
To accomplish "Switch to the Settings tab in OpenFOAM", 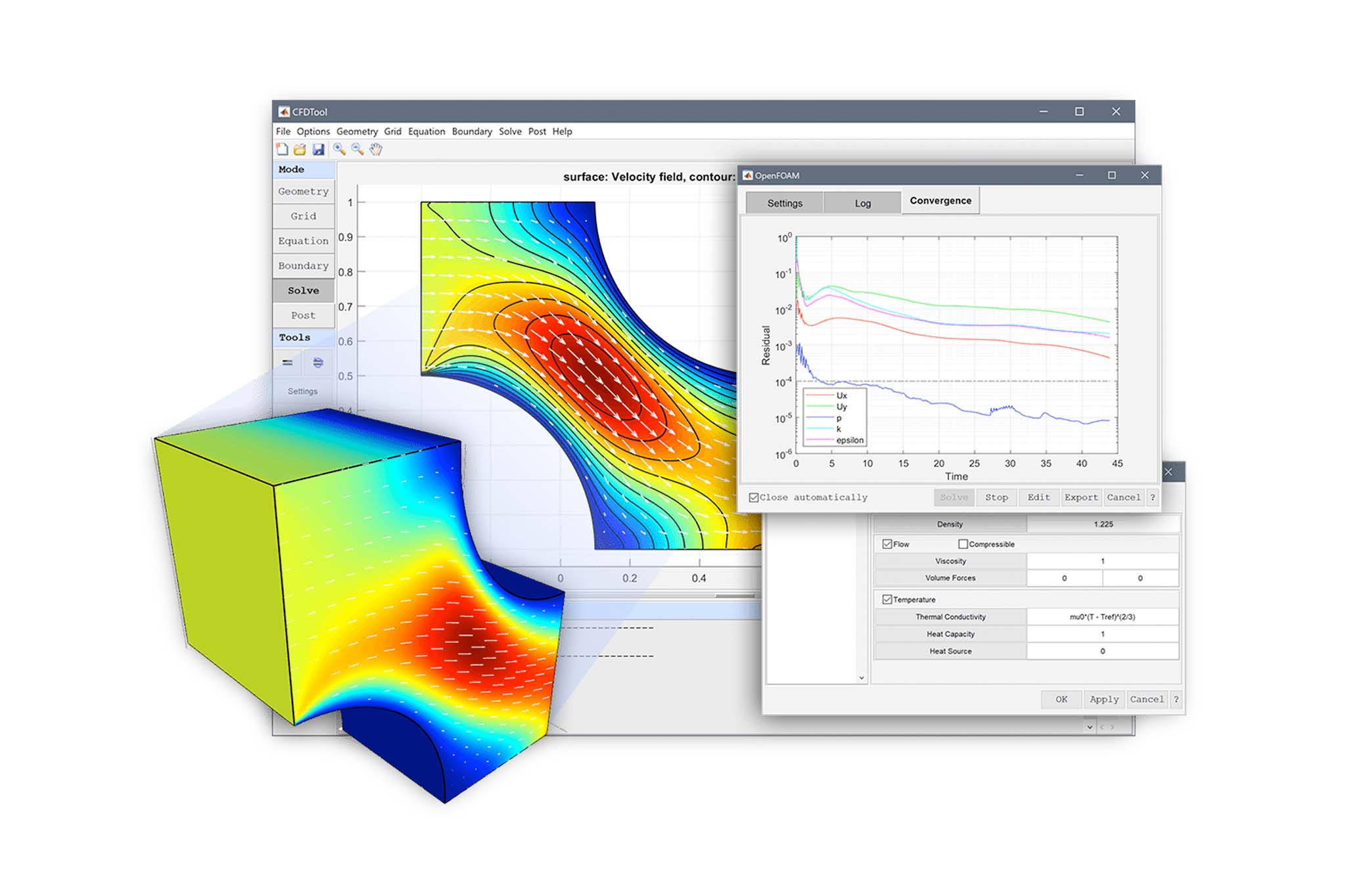I will coord(785,203).
